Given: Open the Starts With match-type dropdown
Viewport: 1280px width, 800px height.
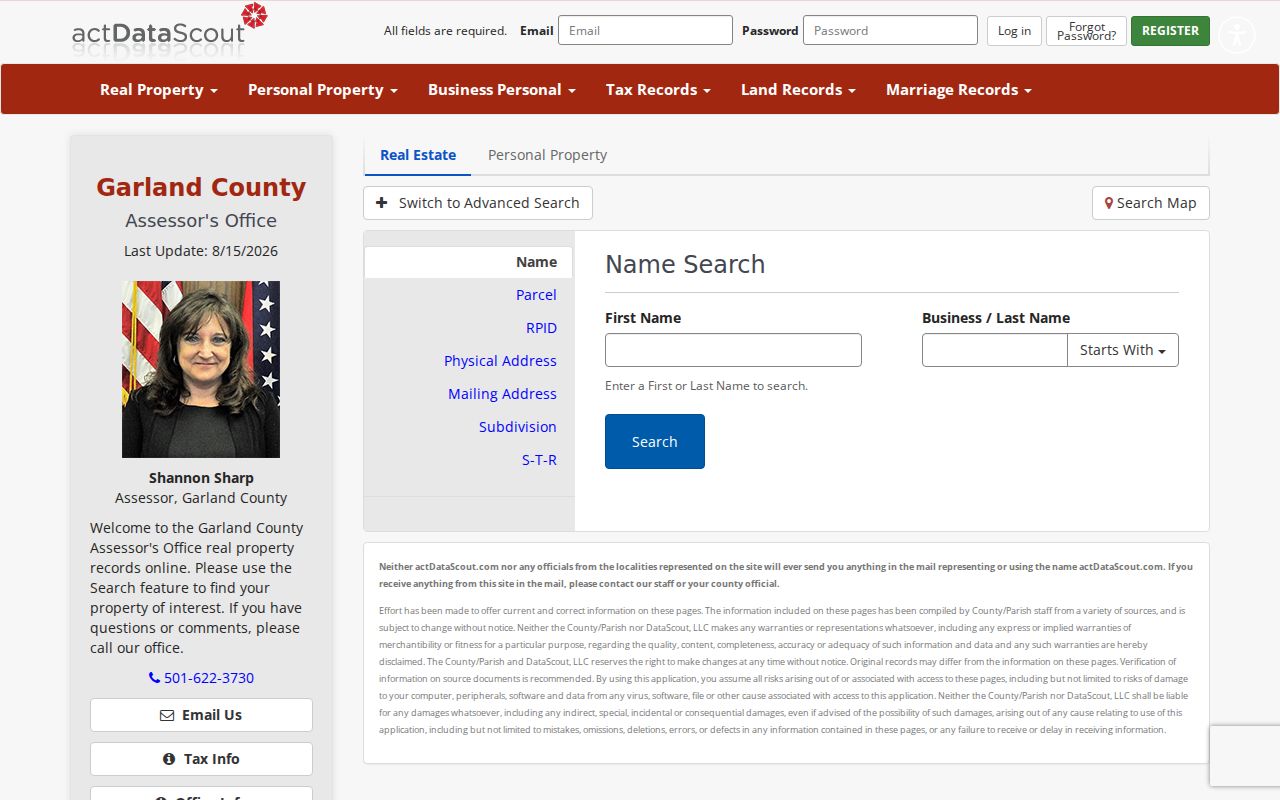Looking at the screenshot, I should coord(1123,350).
